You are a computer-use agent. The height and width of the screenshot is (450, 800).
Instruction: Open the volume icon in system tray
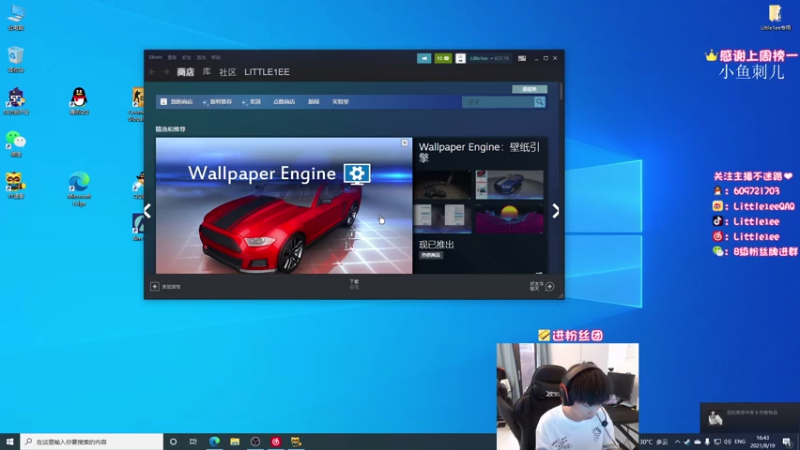point(727,442)
